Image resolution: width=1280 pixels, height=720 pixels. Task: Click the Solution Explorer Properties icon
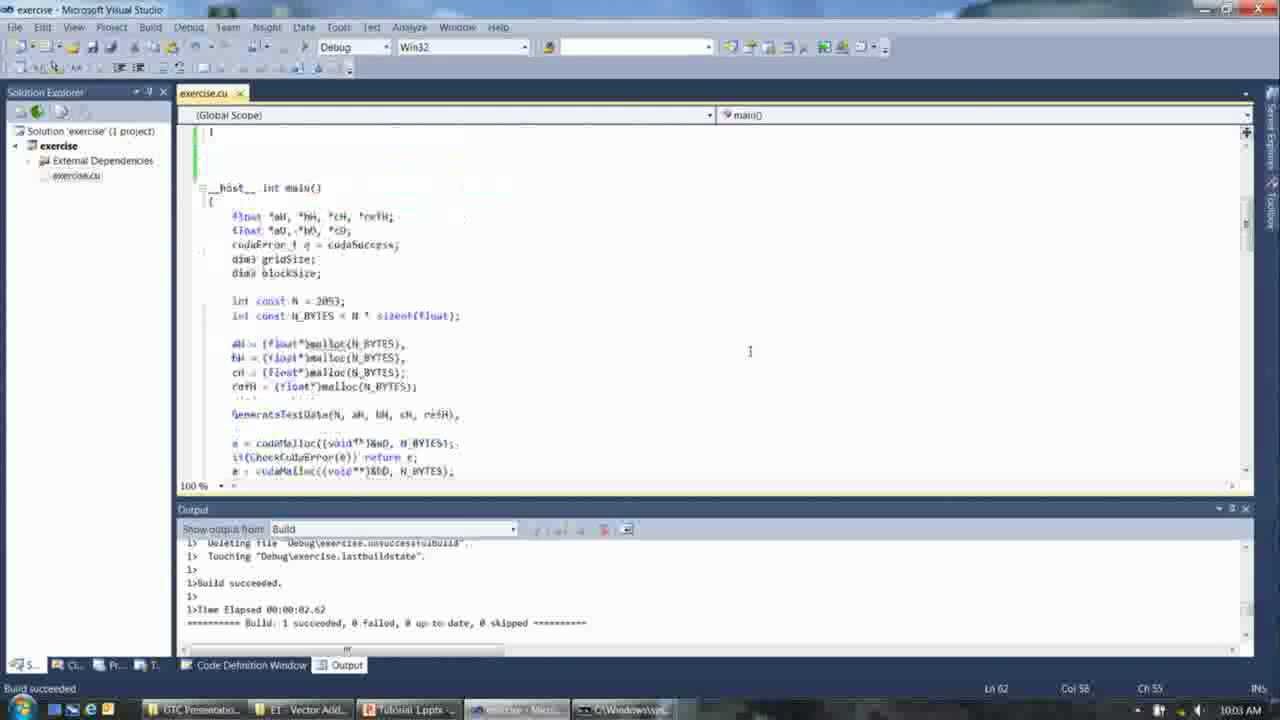click(20, 112)
